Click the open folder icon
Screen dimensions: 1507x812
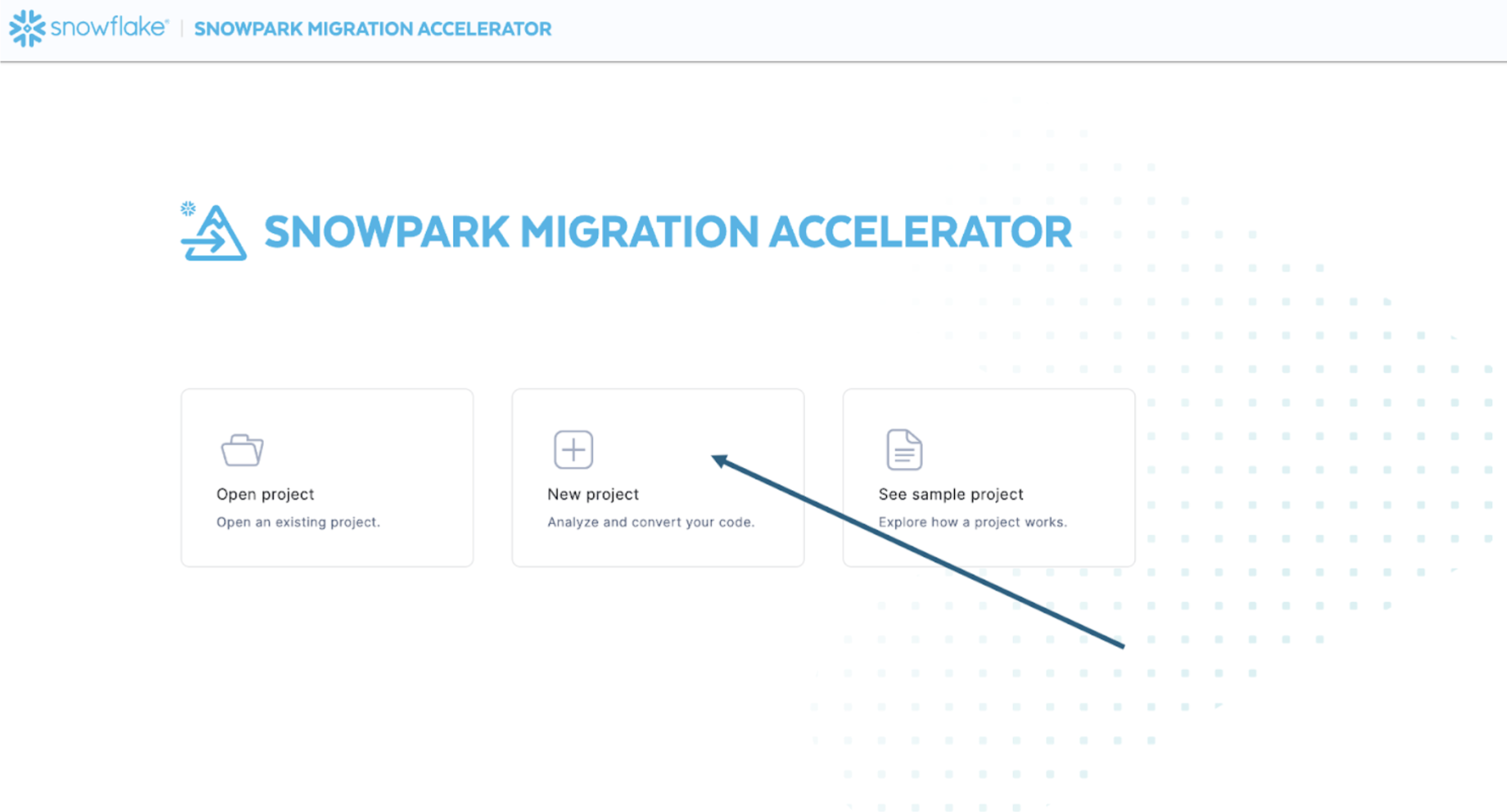242,450
